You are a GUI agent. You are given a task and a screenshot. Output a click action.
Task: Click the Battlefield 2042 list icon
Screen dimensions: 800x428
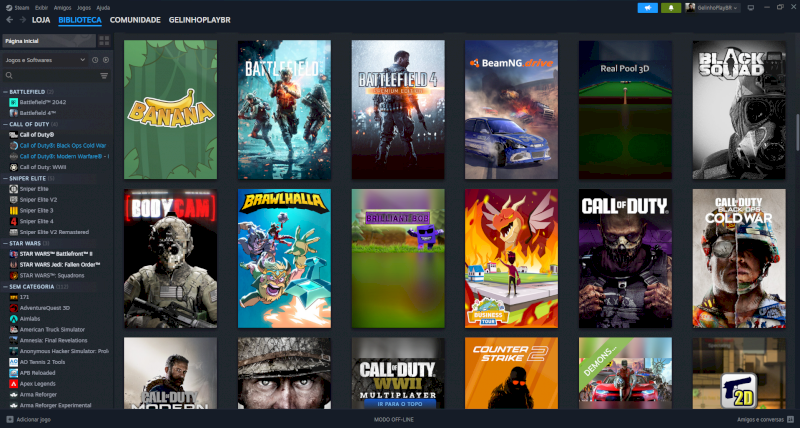point(14,102)
